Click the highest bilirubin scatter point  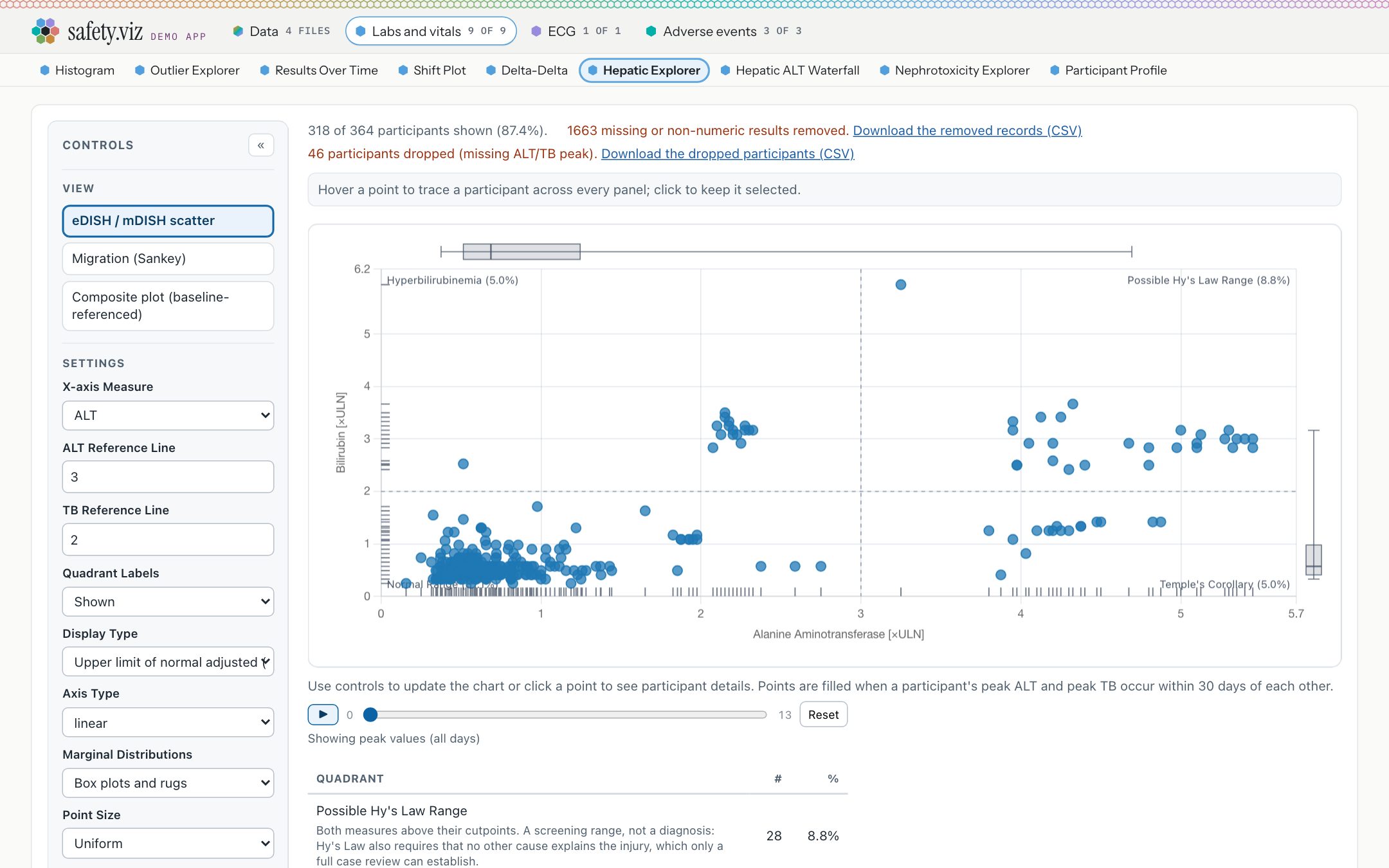pos(901,285)
